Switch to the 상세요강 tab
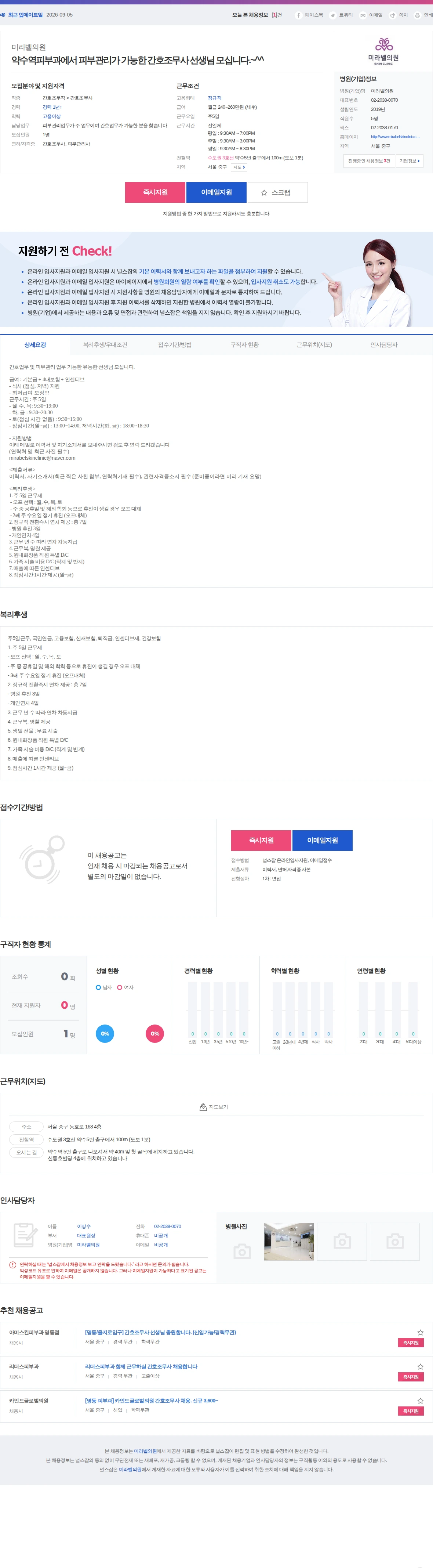This screenshot has width=433, height=1568. pos(34,345)
